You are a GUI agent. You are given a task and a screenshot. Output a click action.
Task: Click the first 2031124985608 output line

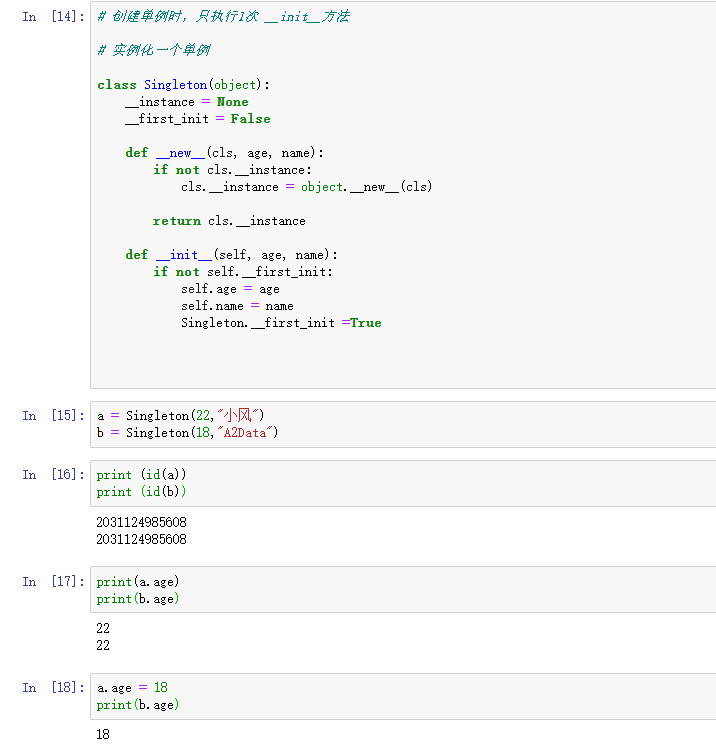pyautogui.click(x=141, y=523)
